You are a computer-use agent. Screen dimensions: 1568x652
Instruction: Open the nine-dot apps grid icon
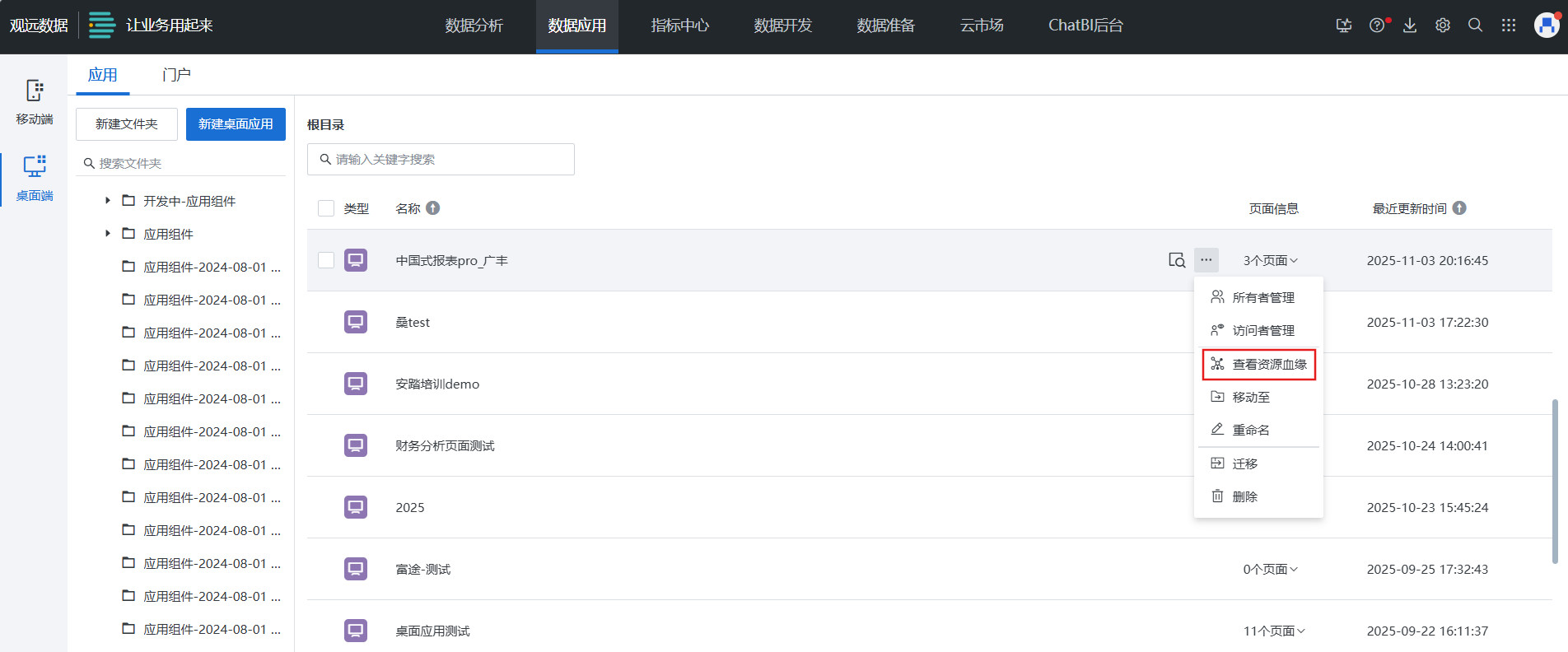[1509, 26]
